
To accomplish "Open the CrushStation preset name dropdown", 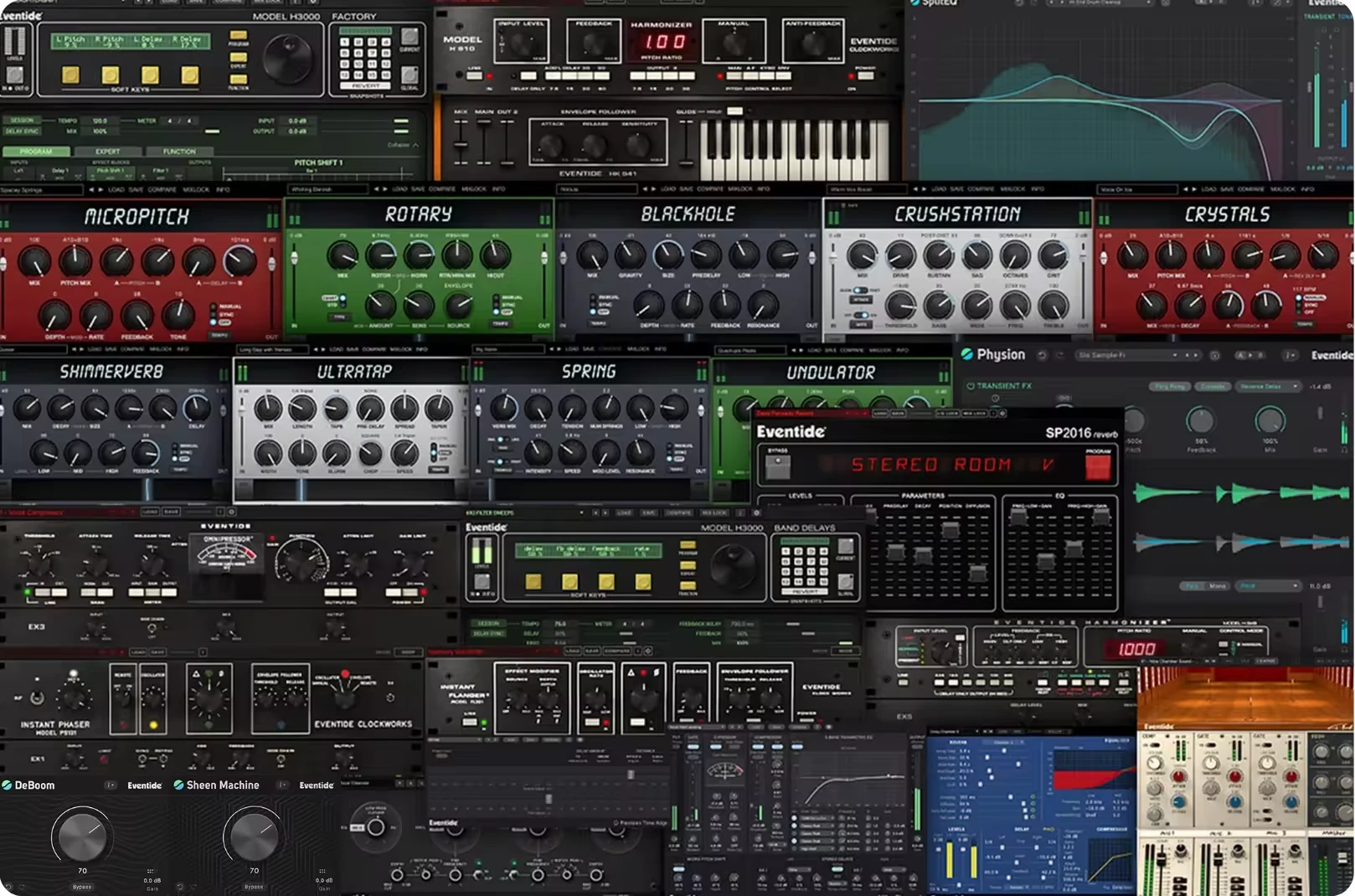I will pos(867,189).
